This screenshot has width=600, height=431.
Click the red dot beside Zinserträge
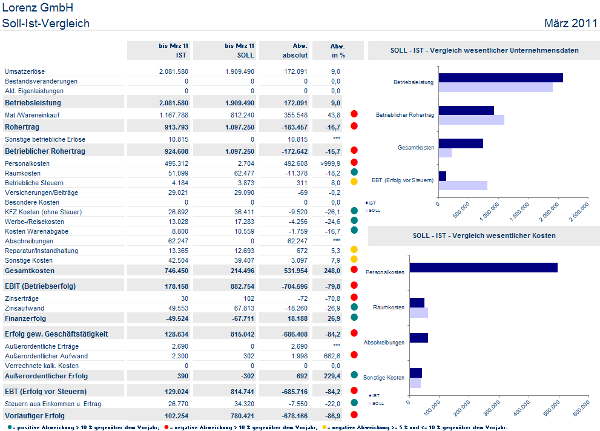(354, 297)
